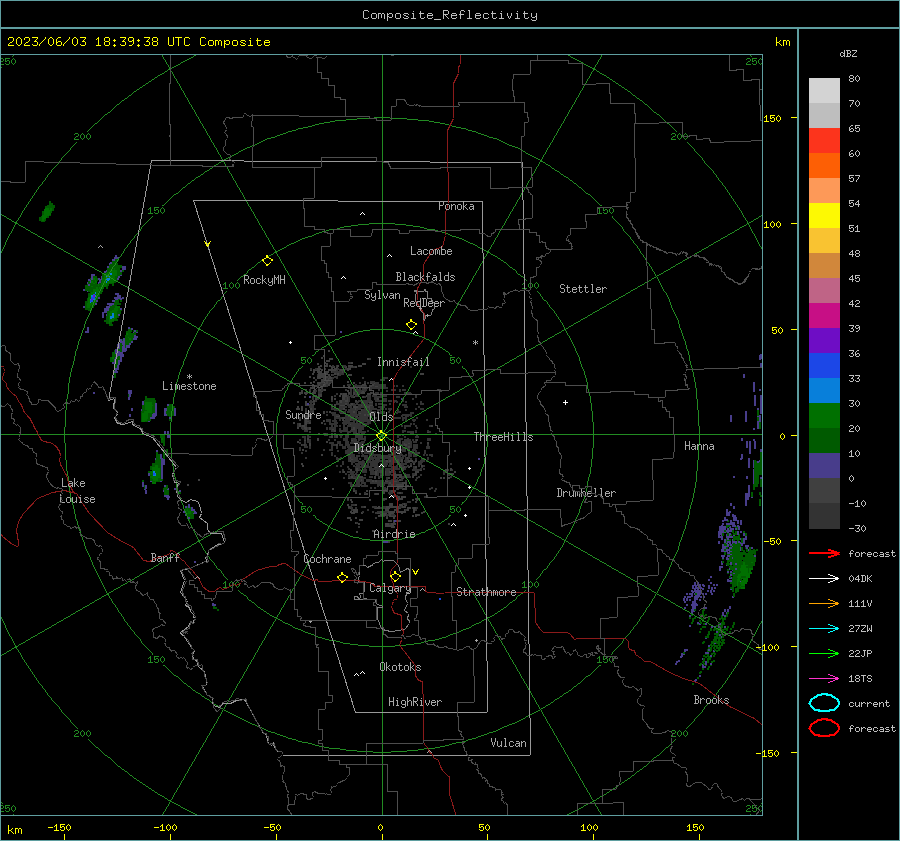Click the magenta 18TS arrow legend icon

point(824,678)
